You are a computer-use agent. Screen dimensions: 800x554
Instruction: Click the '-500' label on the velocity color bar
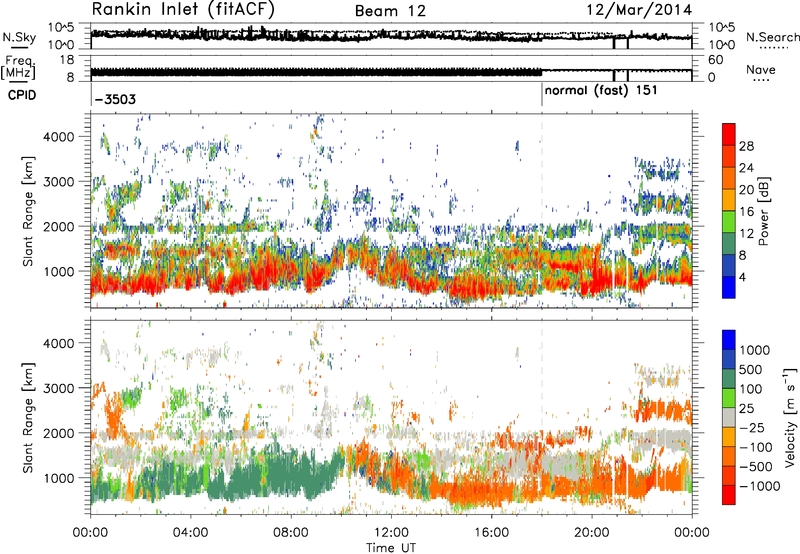tap(756, 466)
